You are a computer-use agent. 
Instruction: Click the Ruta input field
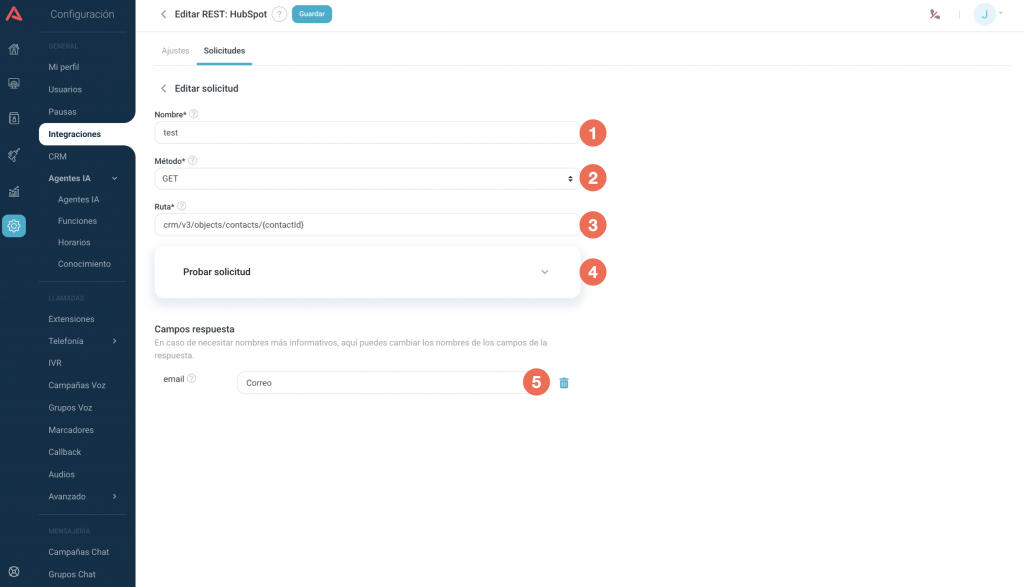(366, 225)
